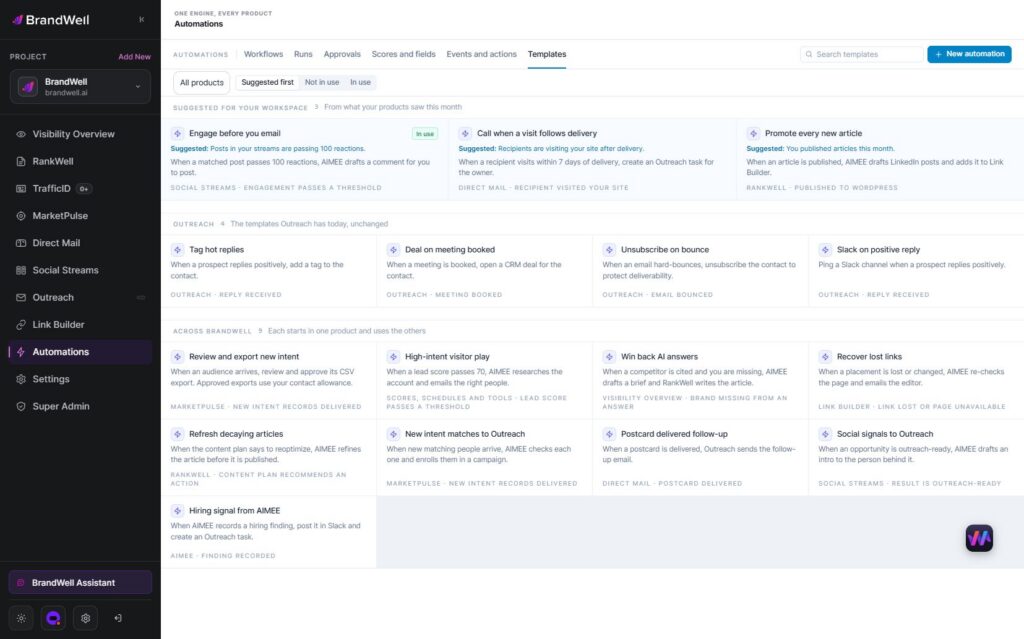1024x639 pixels.
Task: Open the Events and actions tab
Action: coord(481,54)
